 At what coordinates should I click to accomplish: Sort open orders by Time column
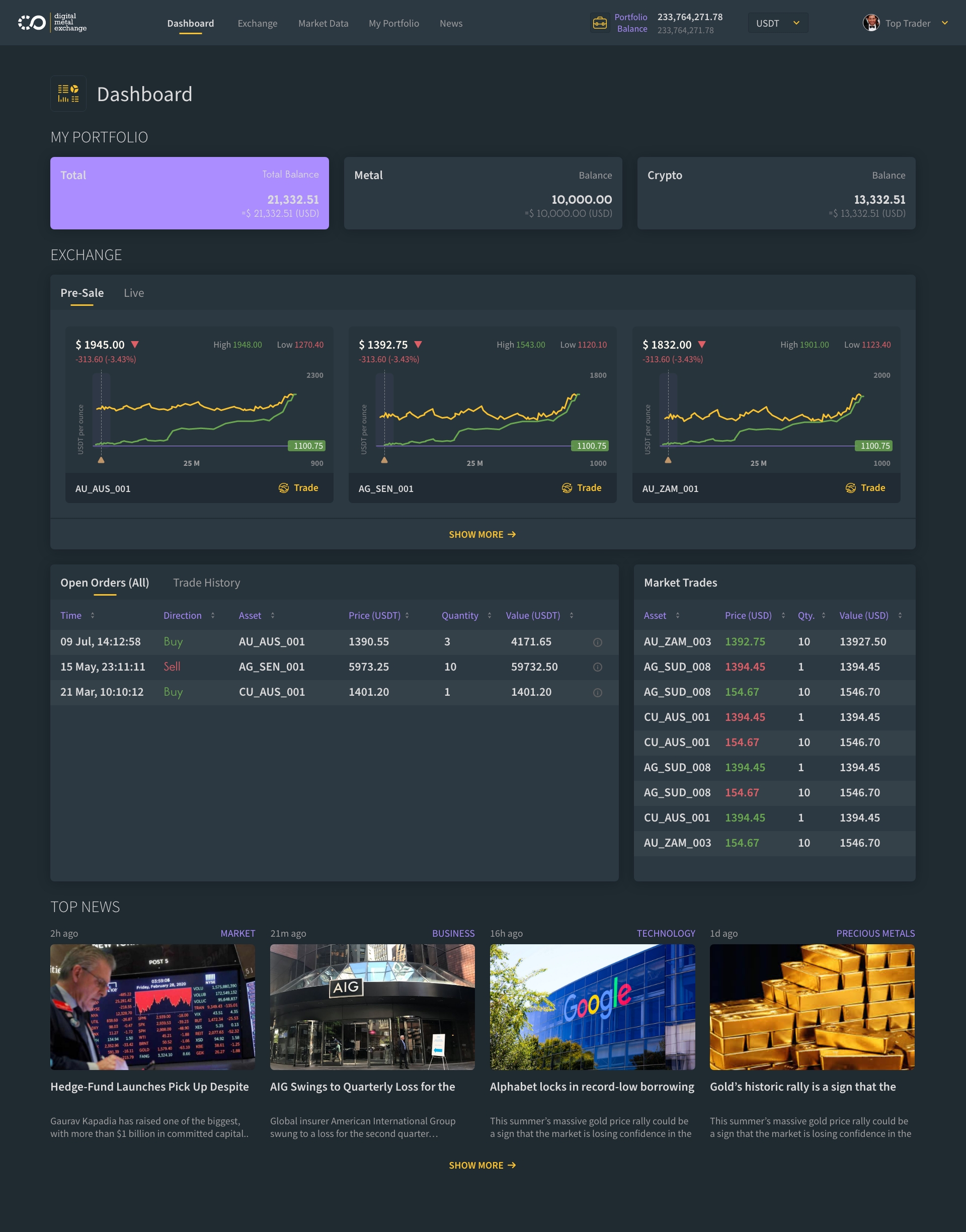(x=92, y=615)
